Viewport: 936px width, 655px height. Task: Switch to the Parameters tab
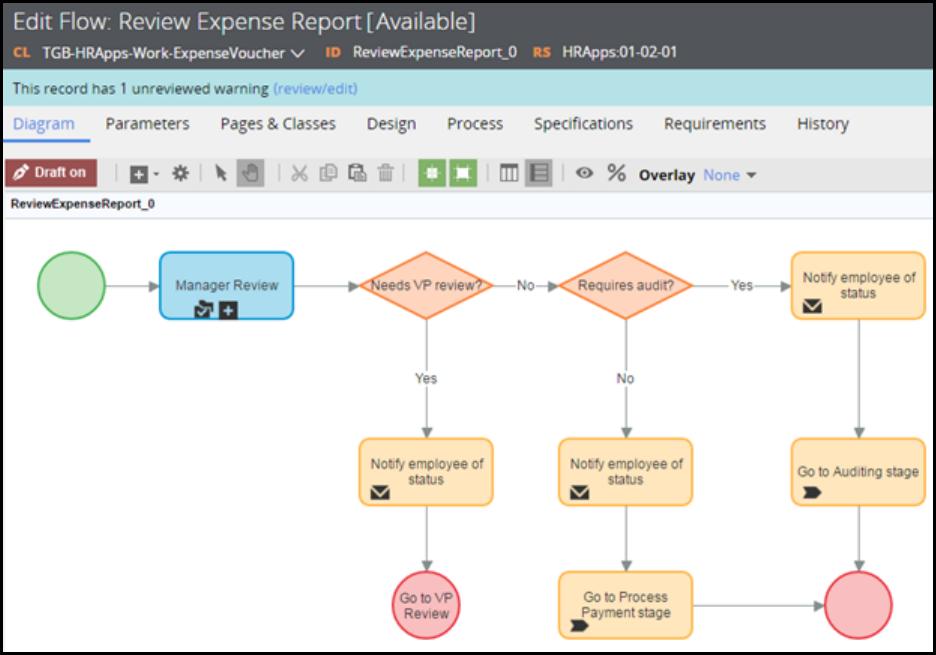pos(147,124)
